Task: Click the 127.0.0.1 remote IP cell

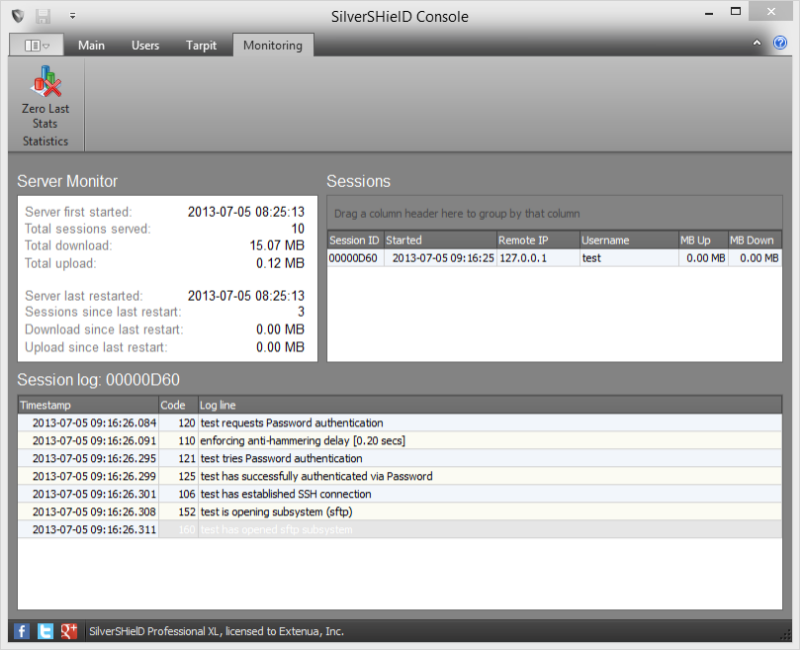Action: coord(538,258)
